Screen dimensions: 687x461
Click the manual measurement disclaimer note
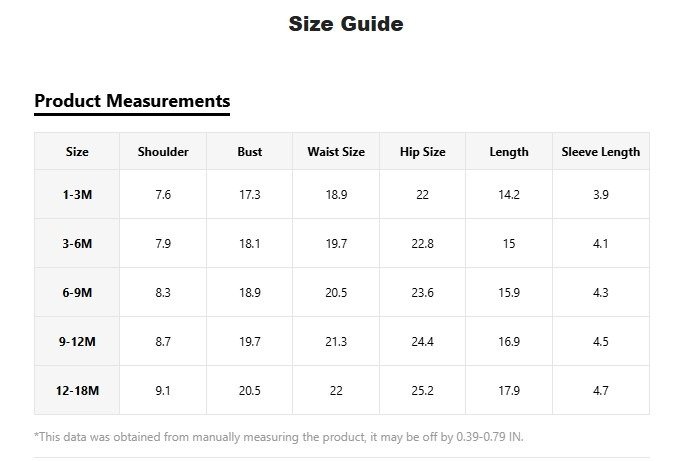click(279, 436)
